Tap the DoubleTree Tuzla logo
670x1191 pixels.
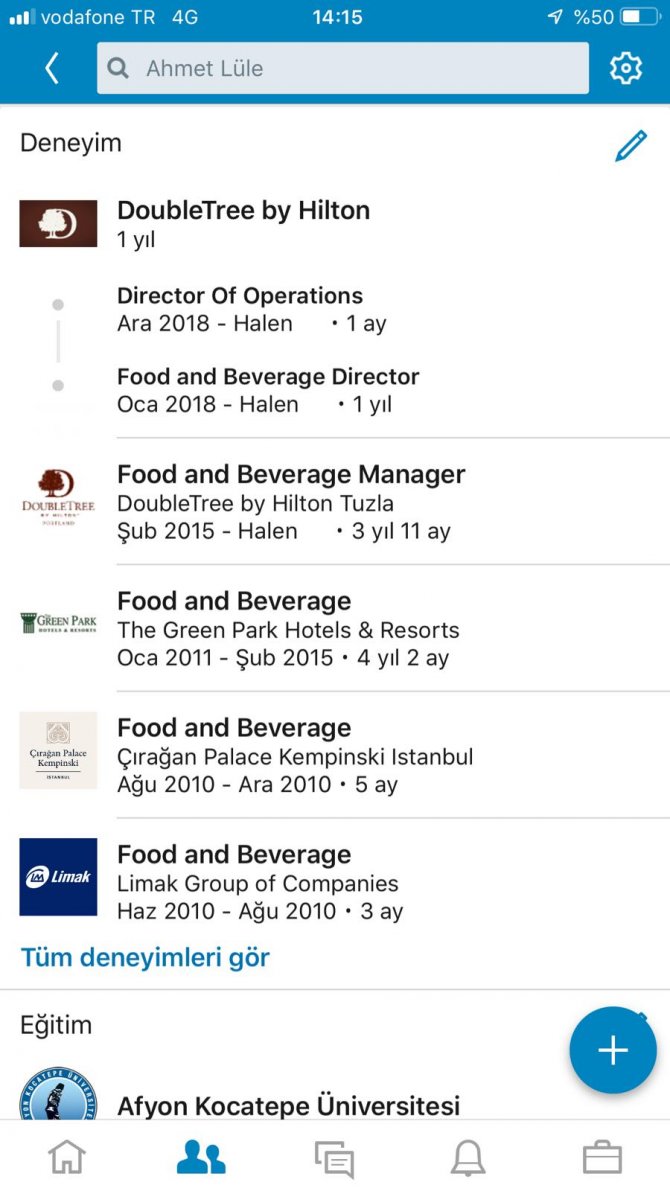58,500
